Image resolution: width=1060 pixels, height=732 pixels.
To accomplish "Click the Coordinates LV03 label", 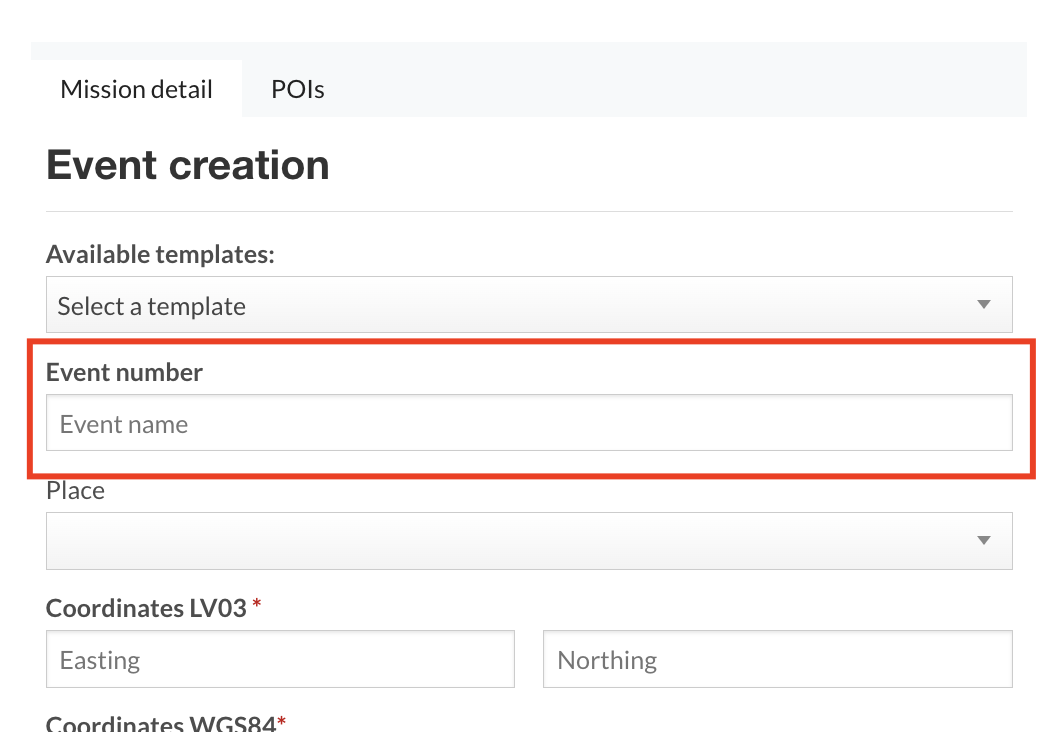I will 146,607.
